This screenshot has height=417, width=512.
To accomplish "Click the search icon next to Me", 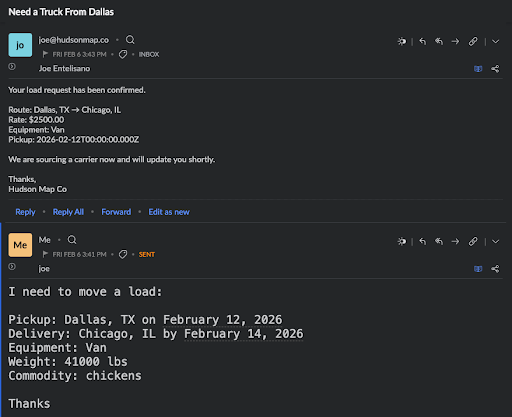I will coord(72,240).
